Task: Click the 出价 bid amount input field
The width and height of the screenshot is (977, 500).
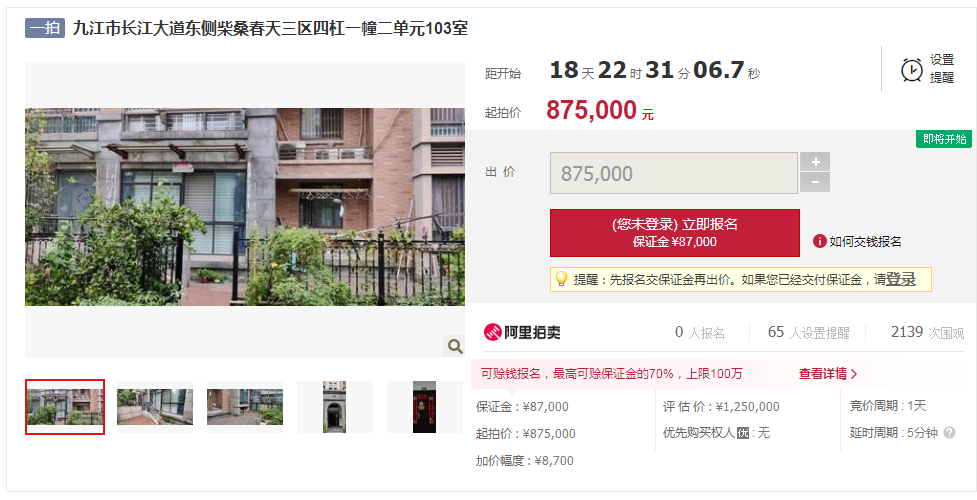Action: pos(674,173)
